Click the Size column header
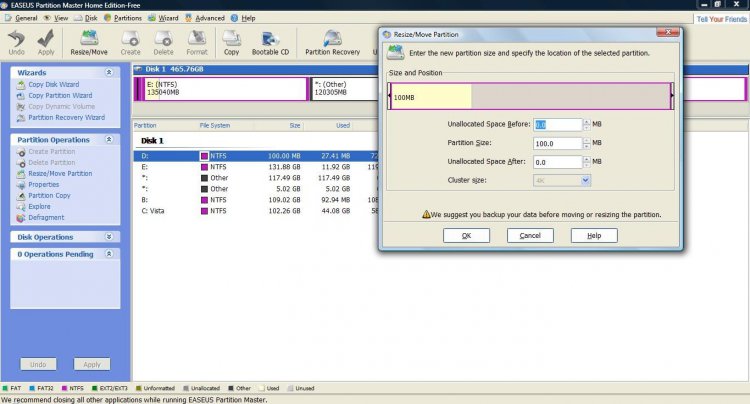This screenshot has height=404, width=750. pyautogui.click(x=295, y=125)
